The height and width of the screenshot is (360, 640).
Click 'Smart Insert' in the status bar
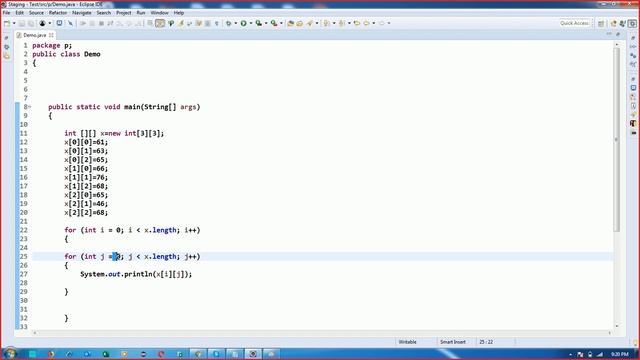click(453, 342)
